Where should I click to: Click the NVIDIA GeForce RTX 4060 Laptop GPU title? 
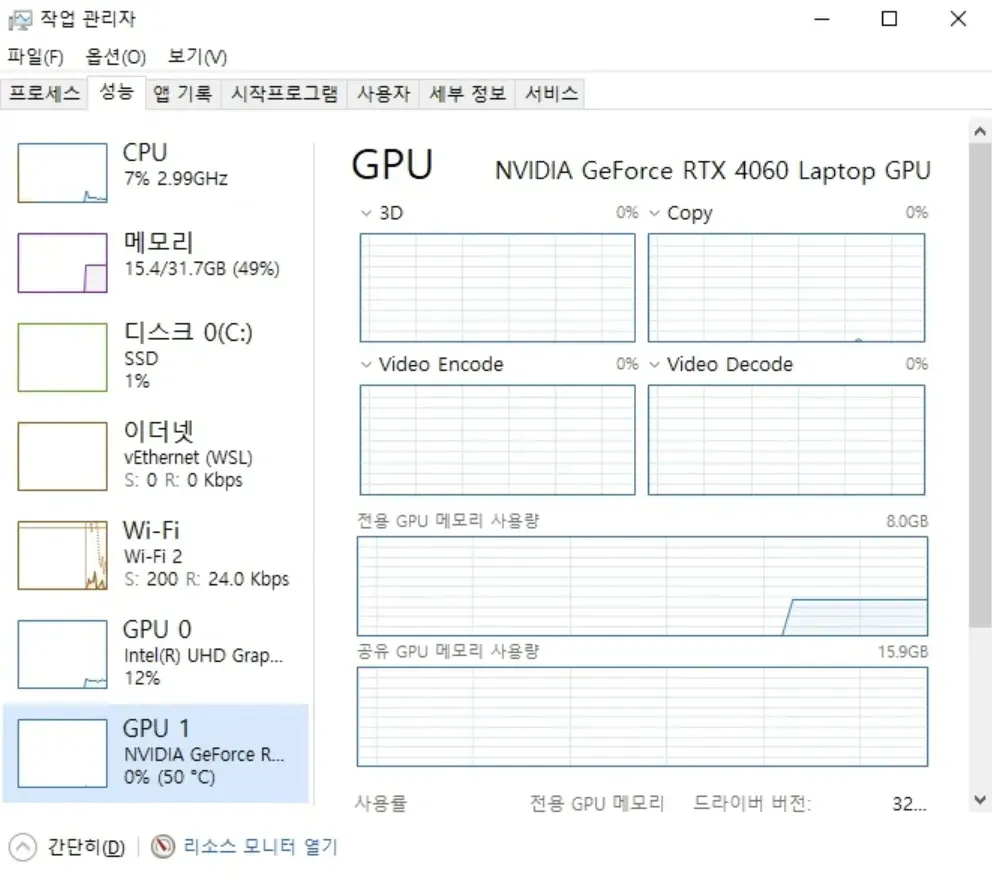[x=712, y=171]
